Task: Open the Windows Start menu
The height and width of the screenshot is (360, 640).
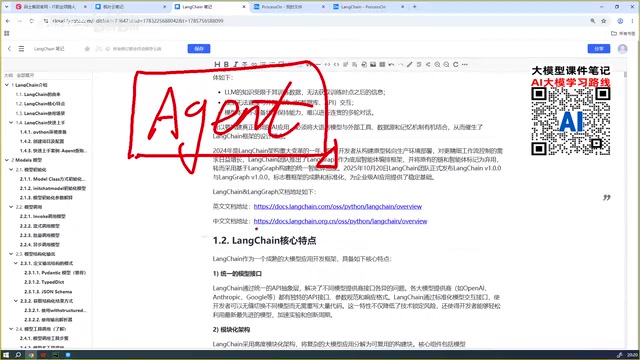Action: pyautogui.click(x=6, y=355)
